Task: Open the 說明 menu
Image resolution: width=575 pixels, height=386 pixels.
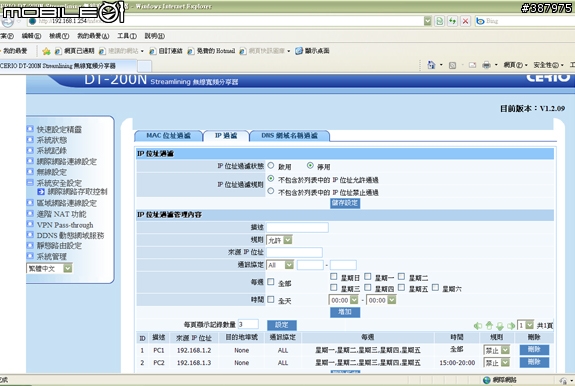Action: (154, 36)
